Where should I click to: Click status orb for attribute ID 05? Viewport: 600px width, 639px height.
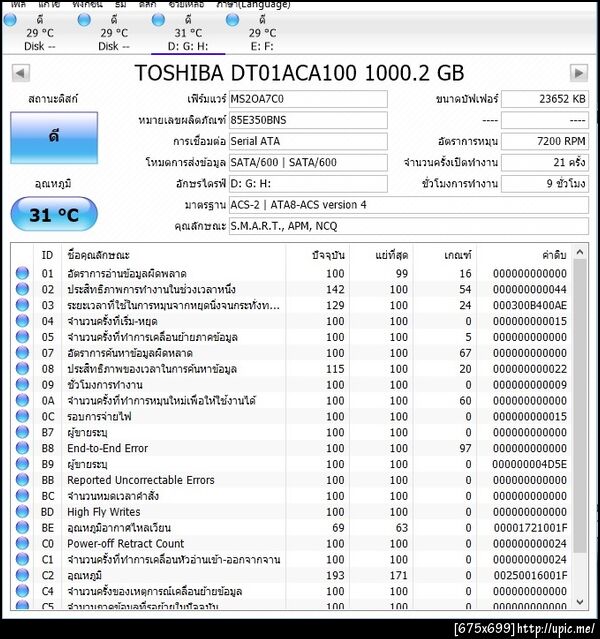22,337
